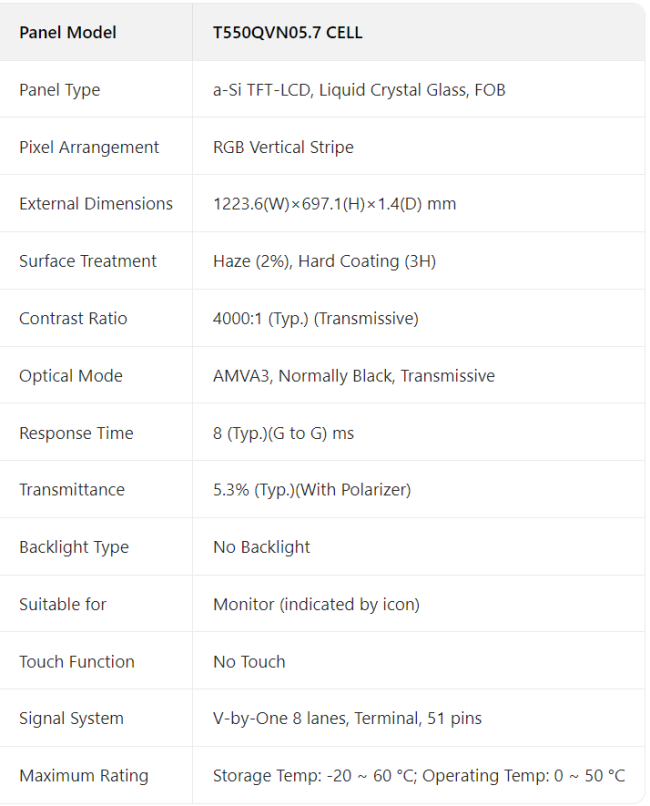
Task: Click the Monitor (indicated by icon) text
Action: click(316, 604)
